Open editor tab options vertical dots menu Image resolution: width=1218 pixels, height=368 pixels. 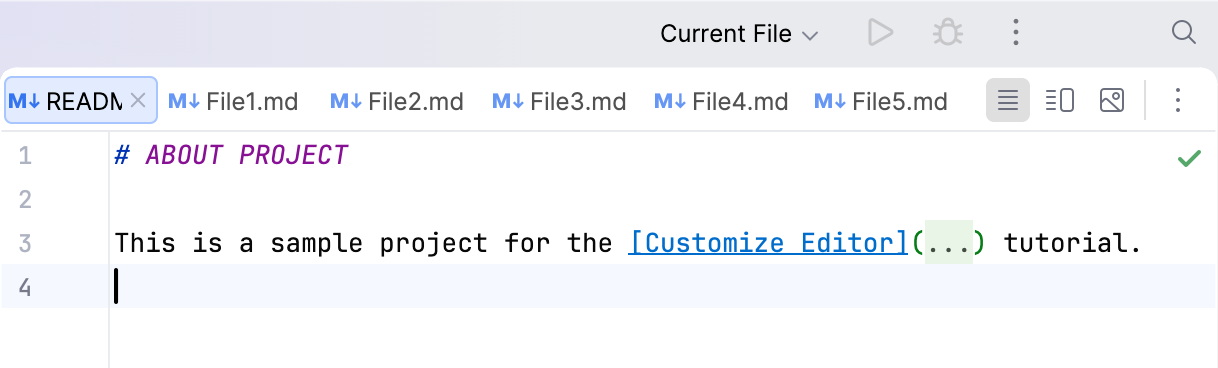pyautogui.click(x=1178, y=100)
